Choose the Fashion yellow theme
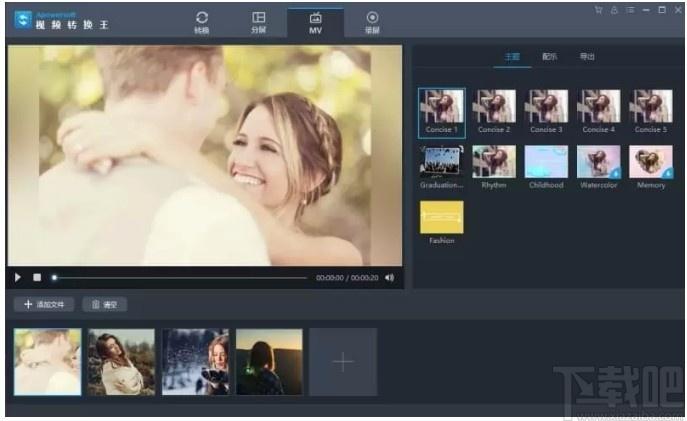The height and width of the screenshot is (421, 687). coord(442,223)
